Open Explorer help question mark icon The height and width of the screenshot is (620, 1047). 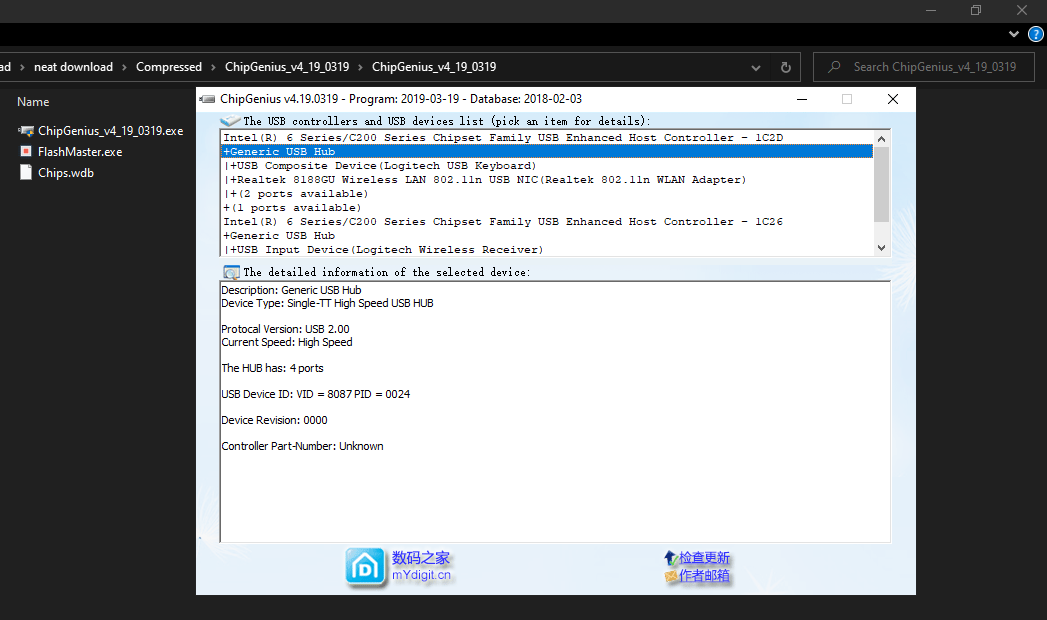tap(1035, 34)
